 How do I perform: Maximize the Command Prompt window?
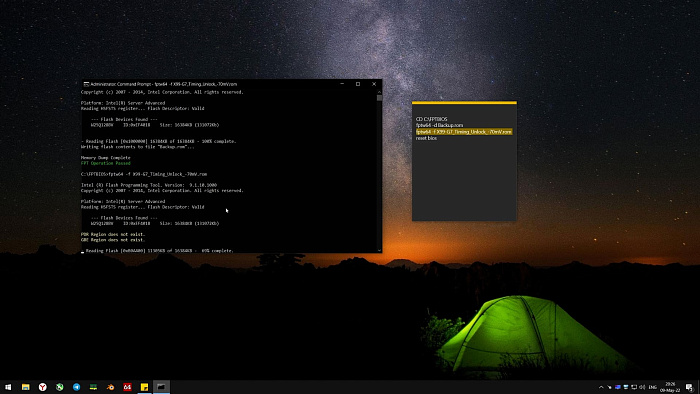pos(358,84)
